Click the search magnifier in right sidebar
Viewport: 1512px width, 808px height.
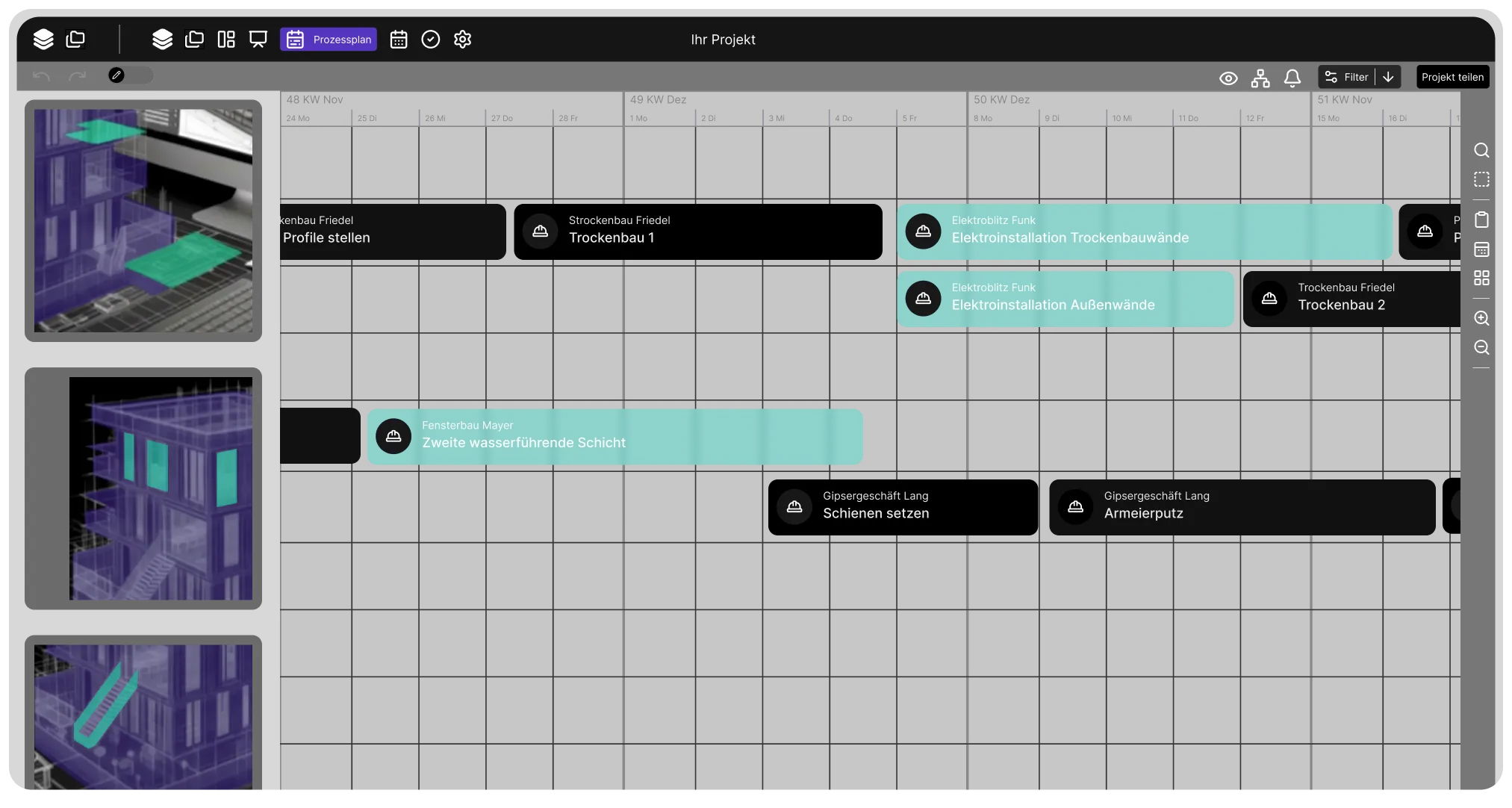point(1481,150)
